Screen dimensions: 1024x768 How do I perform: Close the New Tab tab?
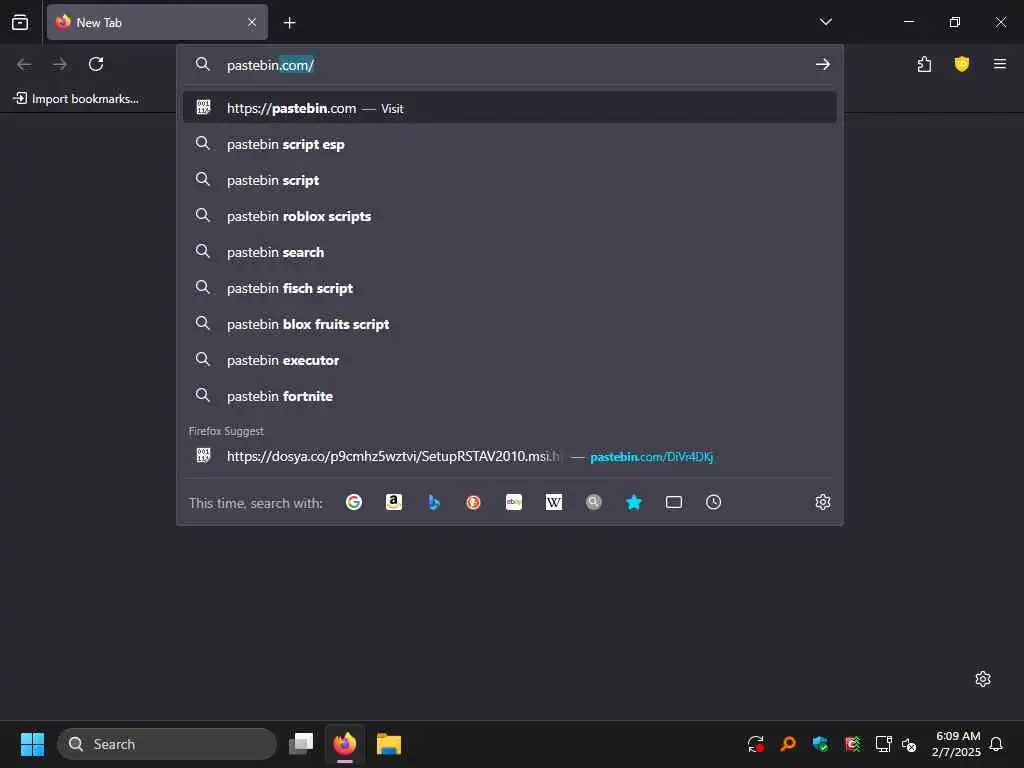[252, 22]
